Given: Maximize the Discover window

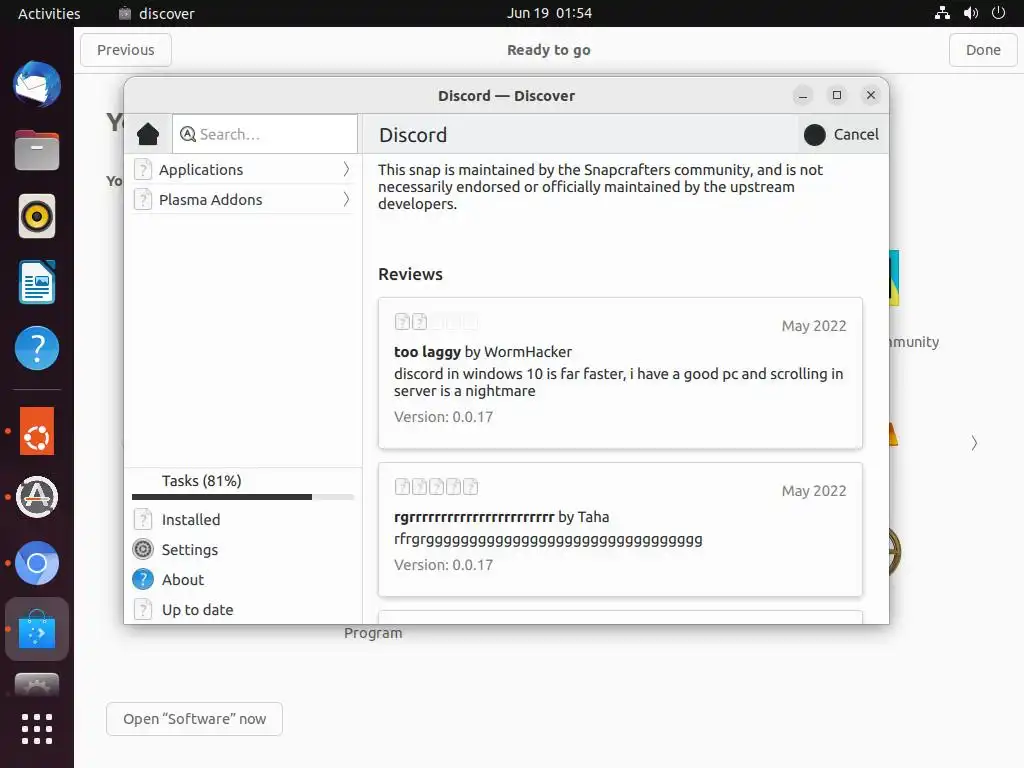Looking at the screenshot, I should [837, 95].
